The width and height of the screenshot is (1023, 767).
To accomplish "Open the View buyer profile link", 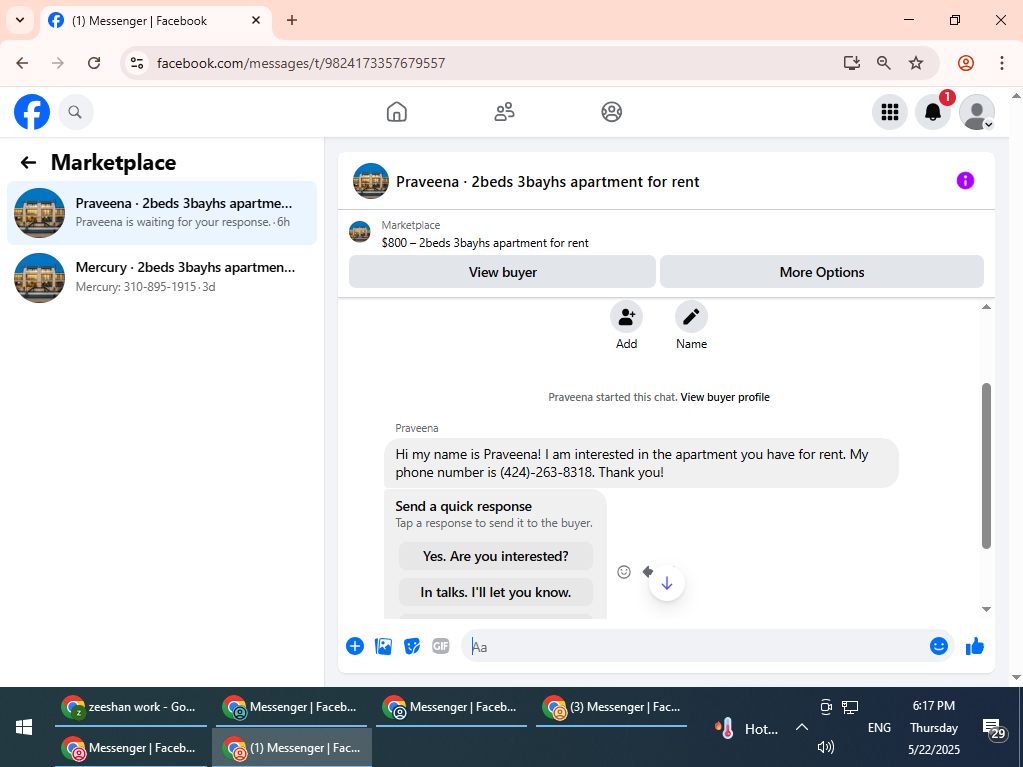I will coord(725,397).
